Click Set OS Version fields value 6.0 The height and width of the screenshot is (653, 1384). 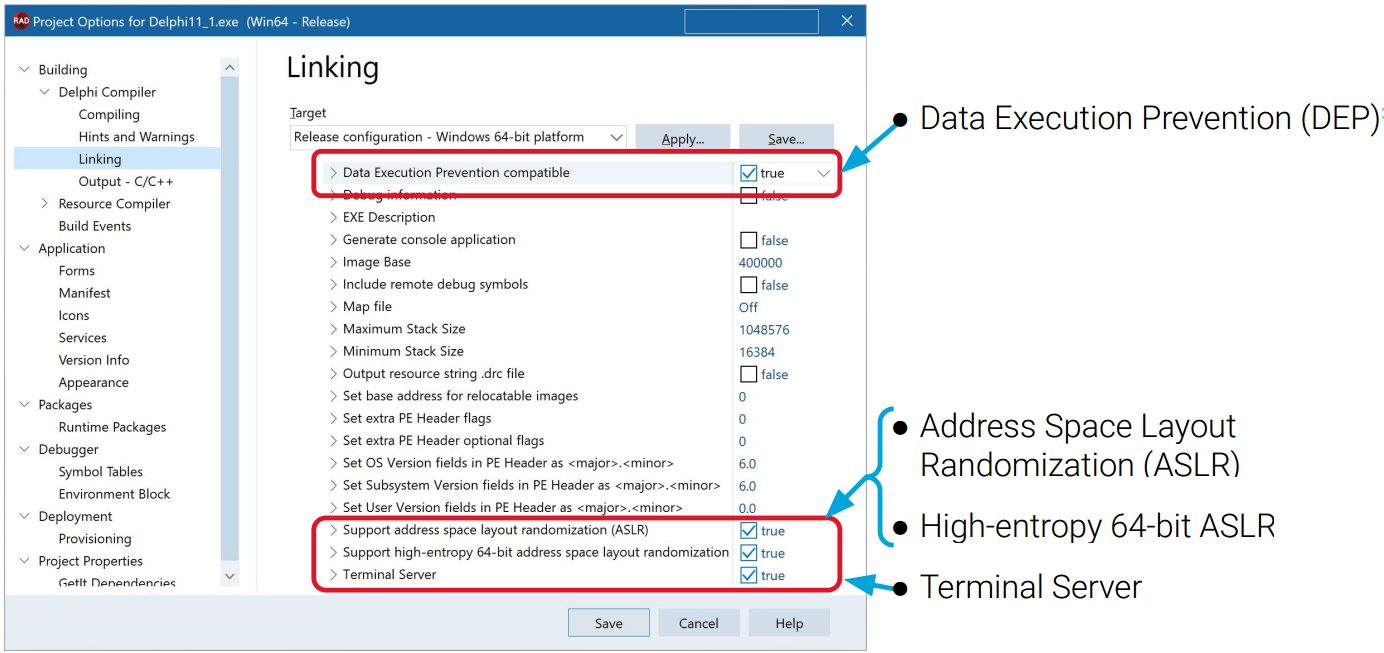pyautogui.click(x=747, y=464)
